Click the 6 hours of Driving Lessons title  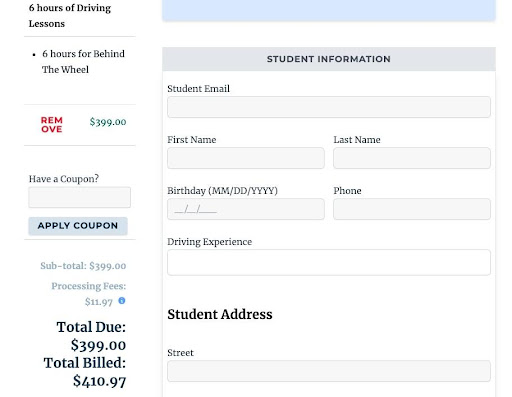click(x=70, y=16)
